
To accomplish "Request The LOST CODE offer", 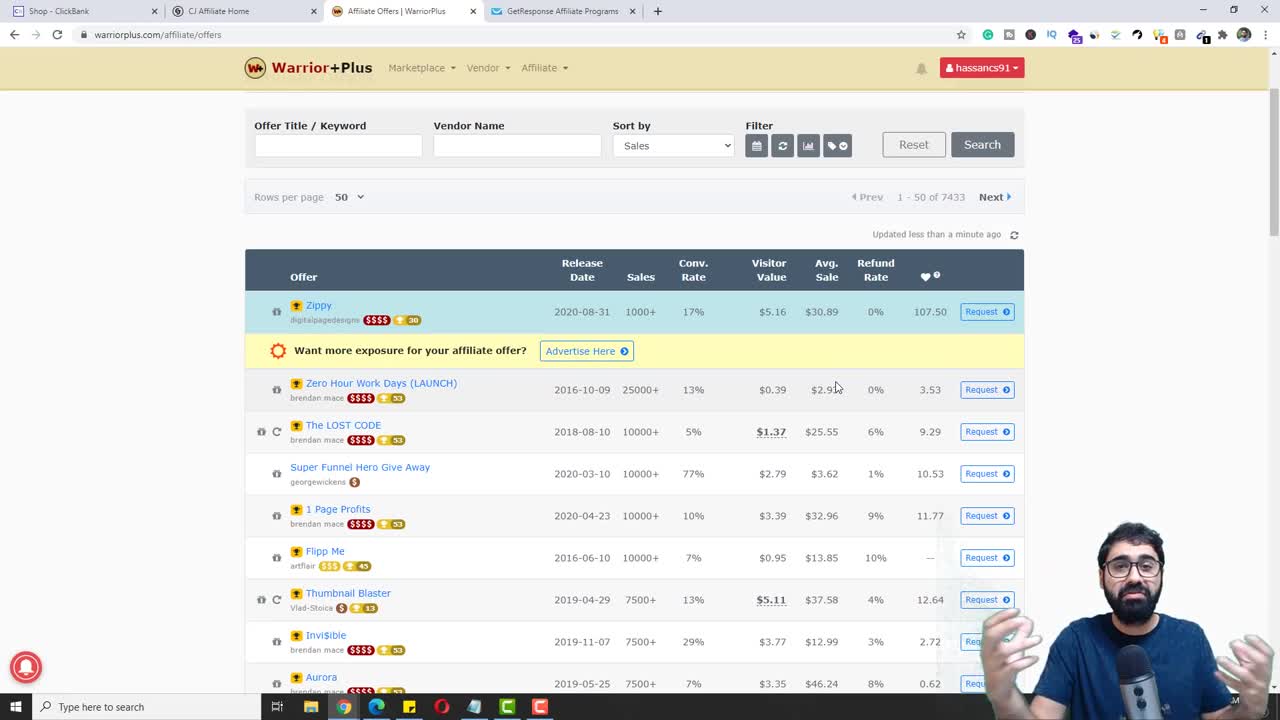I will click(x=987, y=432).
